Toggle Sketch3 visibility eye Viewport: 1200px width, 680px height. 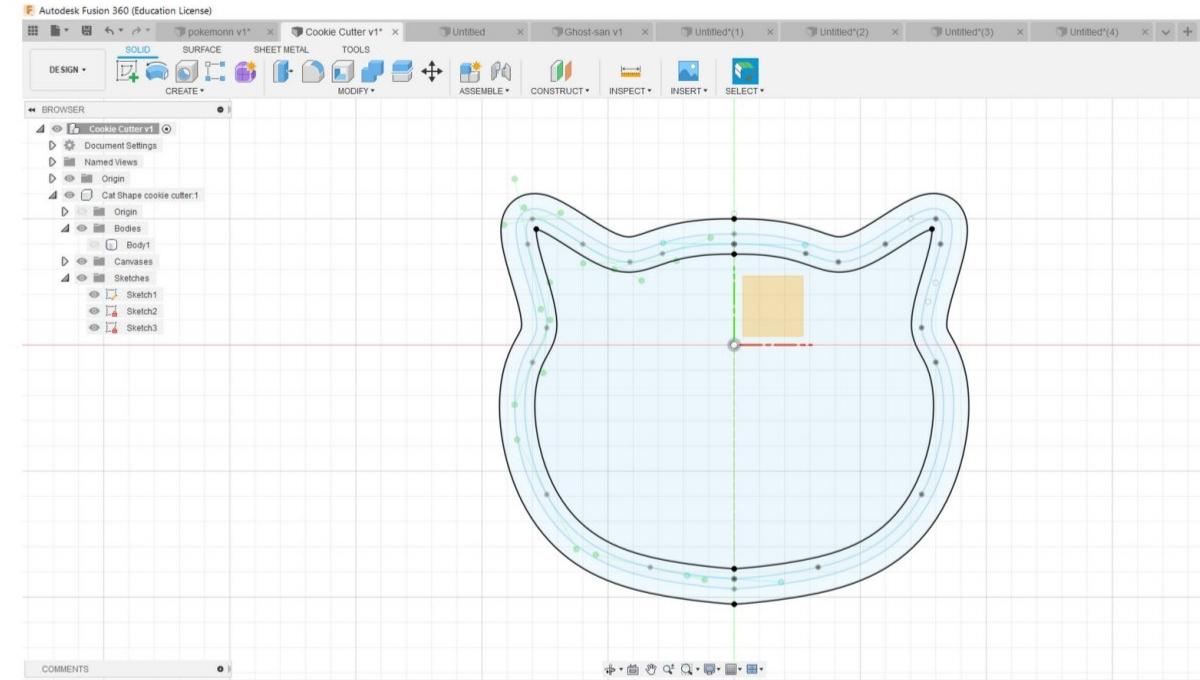(94, 328)
